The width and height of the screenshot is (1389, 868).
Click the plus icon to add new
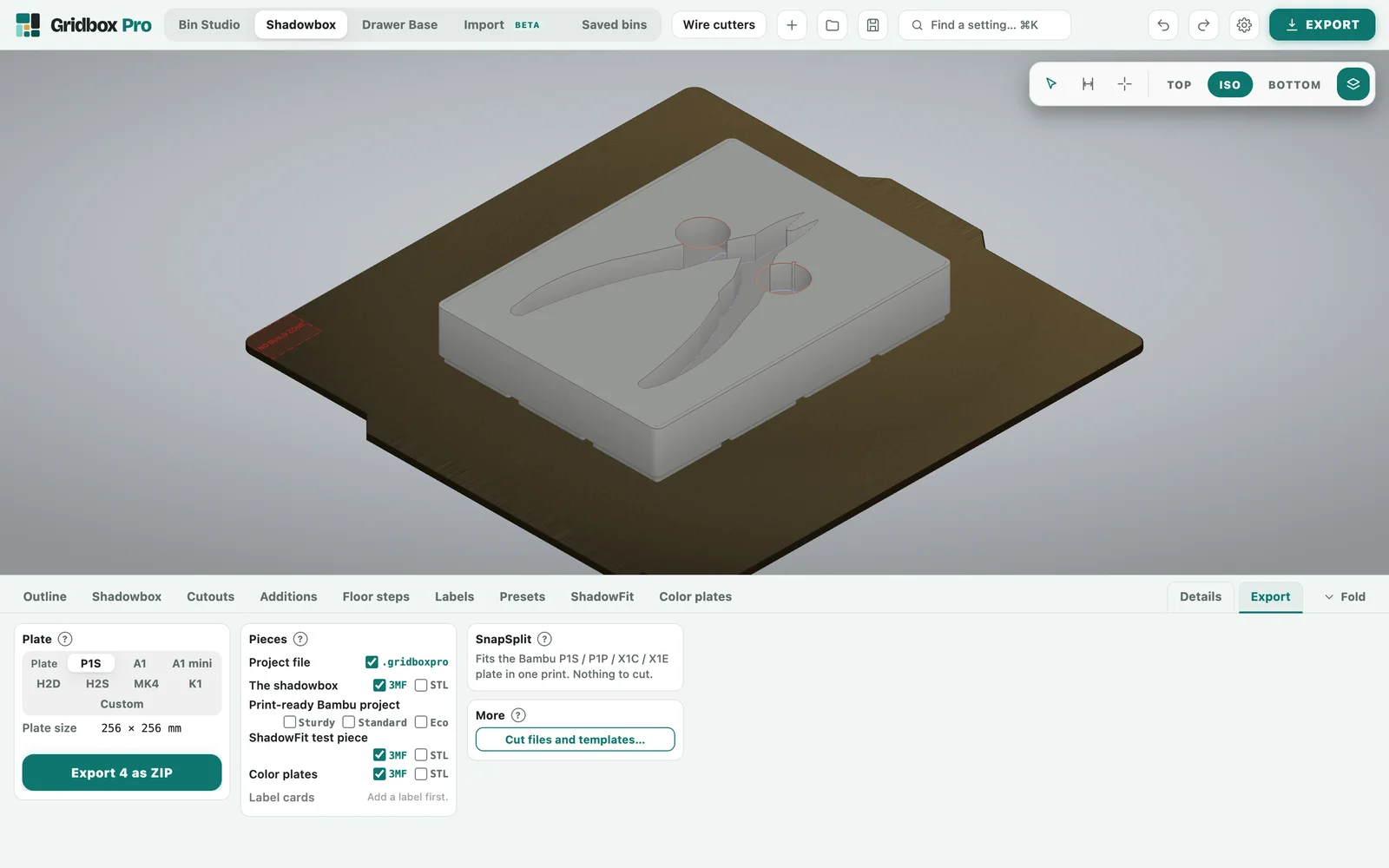(x=792, y=25)
